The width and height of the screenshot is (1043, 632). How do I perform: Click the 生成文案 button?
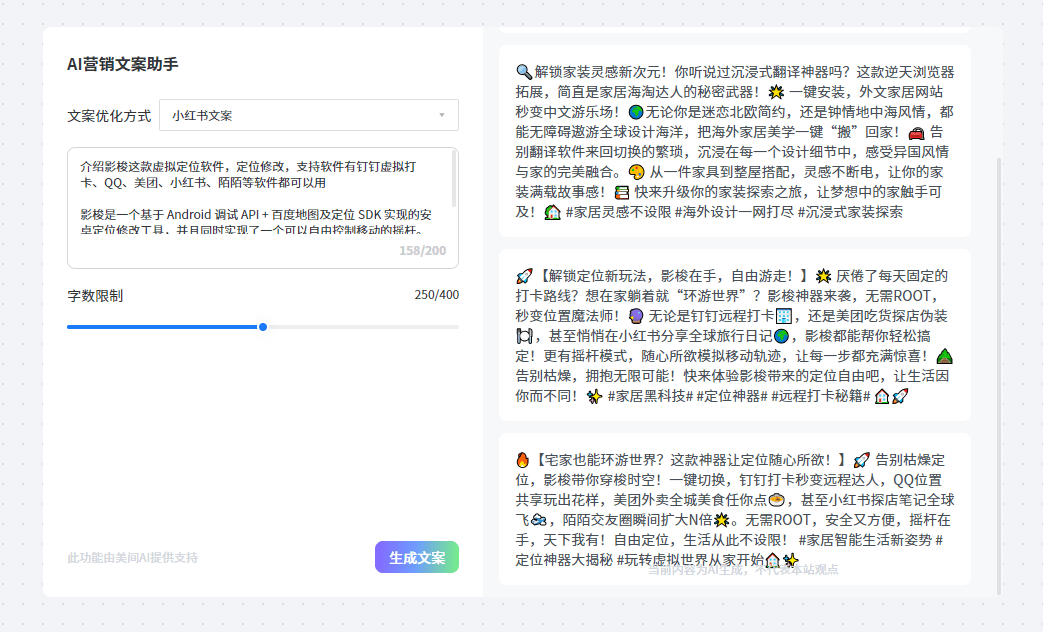417,557
